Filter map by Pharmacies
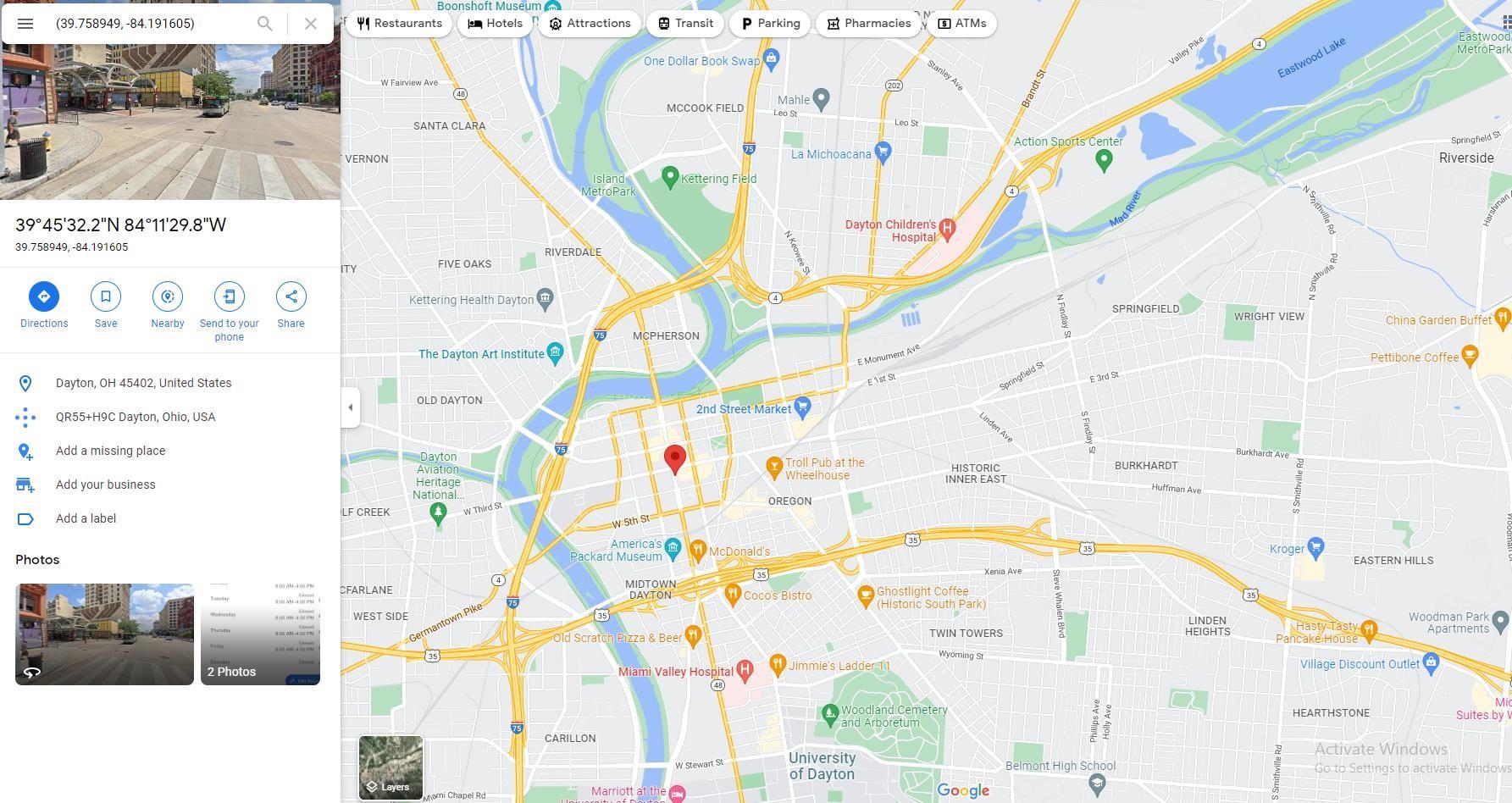Viewport: 1512px width, 803px height. point(869,24)
